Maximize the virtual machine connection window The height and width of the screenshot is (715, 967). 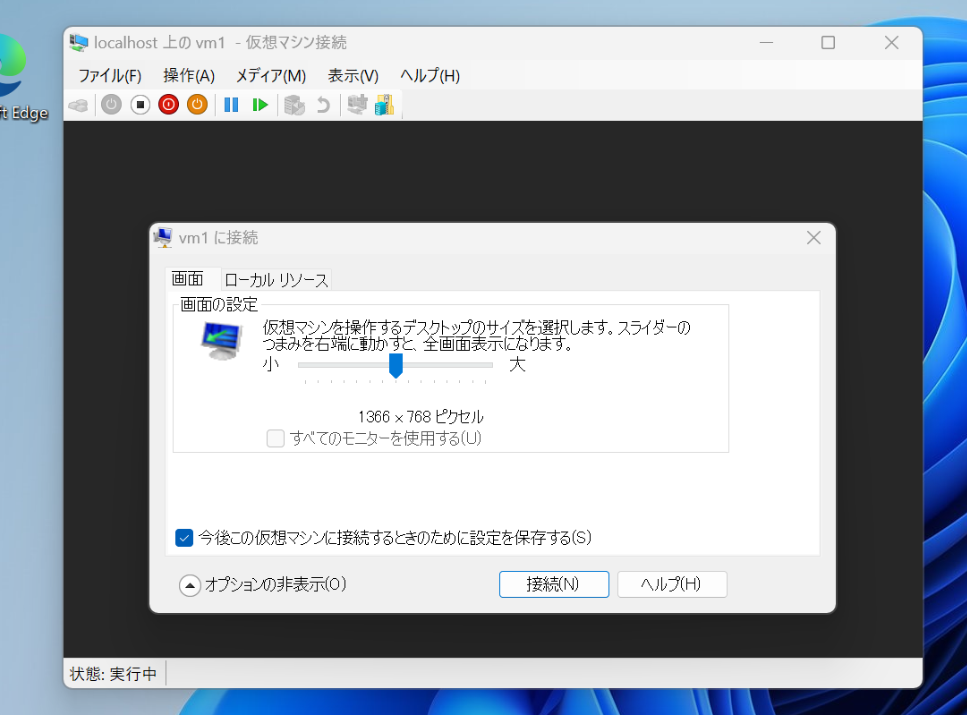point(828,43)
